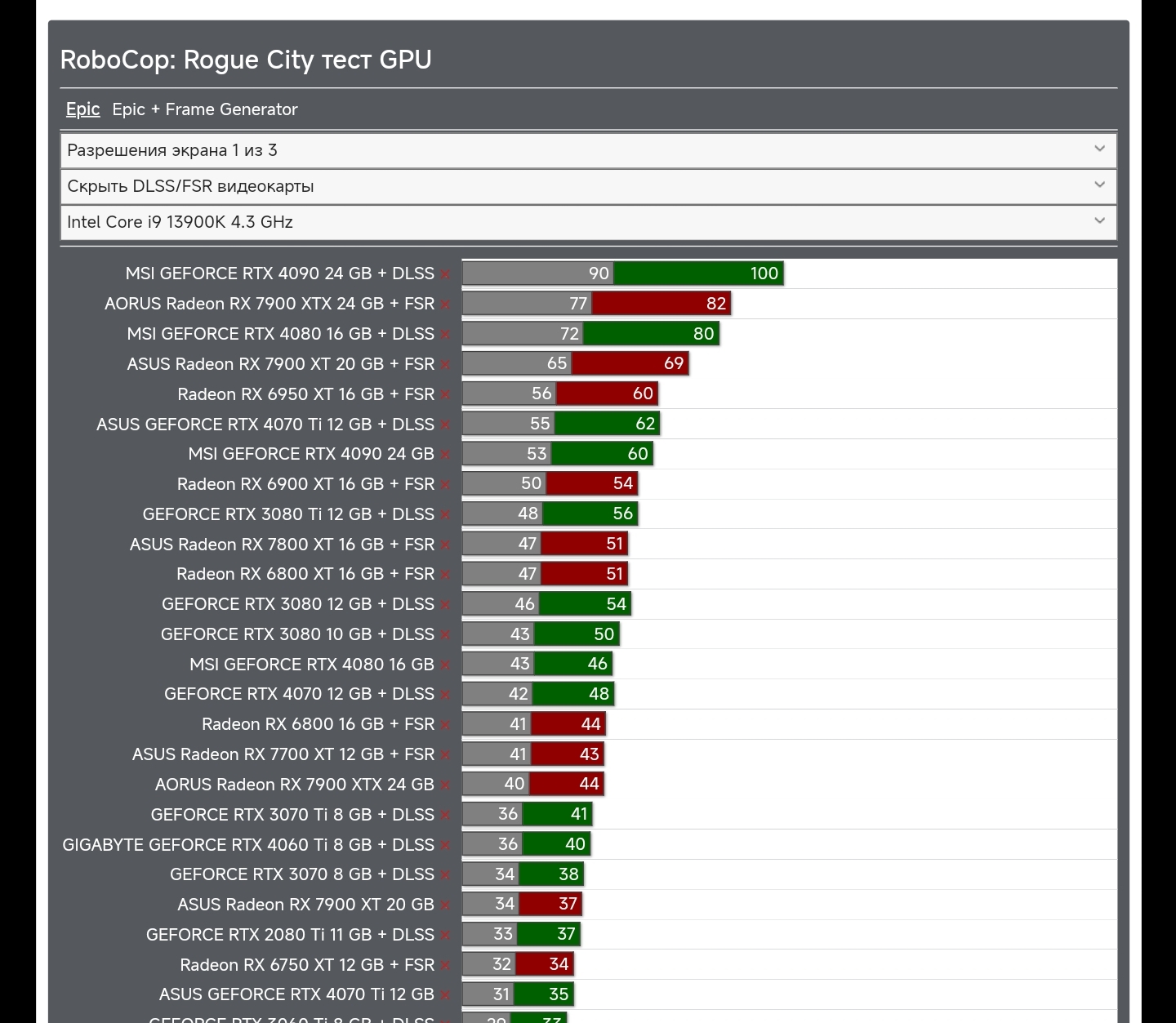Click the red X next to GEFORCE RTX 3070 Ti 8 GB + DLSS
Image resolution: width=1176 pixels, height=1023 pixels.
[445, 816]
